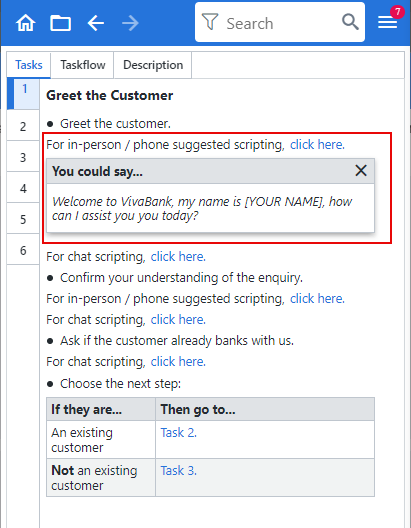The width and height of the screenshot is (411, 528).
Task: Select task number 6 in sidebar
Action: 23,250
